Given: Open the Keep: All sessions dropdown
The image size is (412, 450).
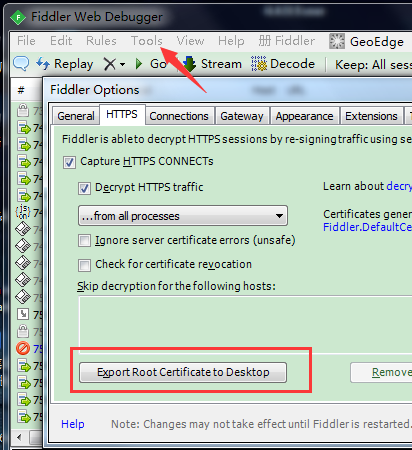Looking at the screenshot, I should [x=373, y=65].
